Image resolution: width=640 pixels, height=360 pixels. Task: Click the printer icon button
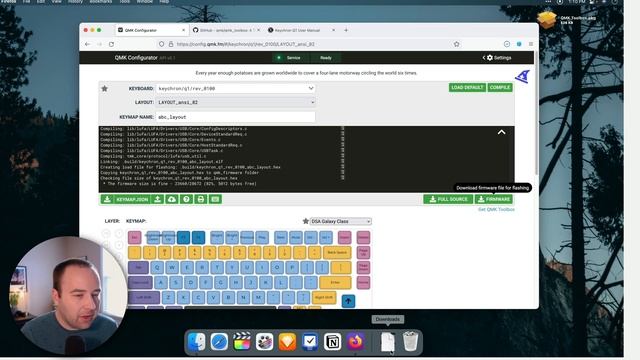(201, 199)
